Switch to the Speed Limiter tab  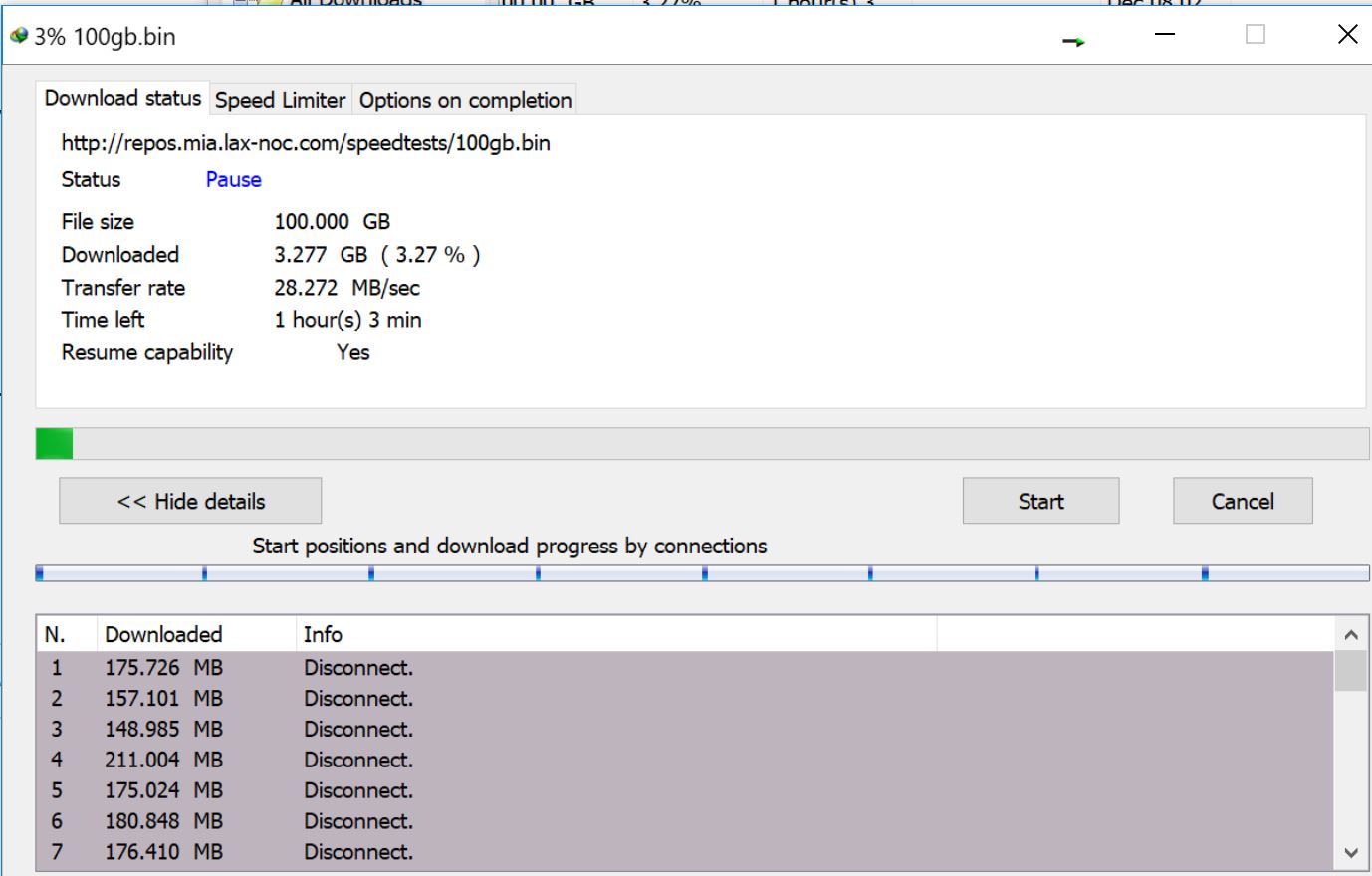pyautogui.click(x=280, y=100)
